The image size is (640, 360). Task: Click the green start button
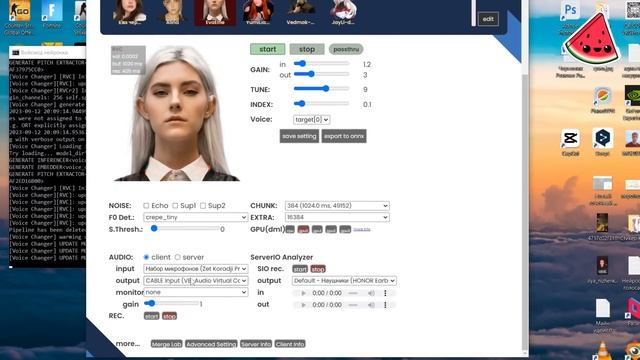[x=268, y=49]
